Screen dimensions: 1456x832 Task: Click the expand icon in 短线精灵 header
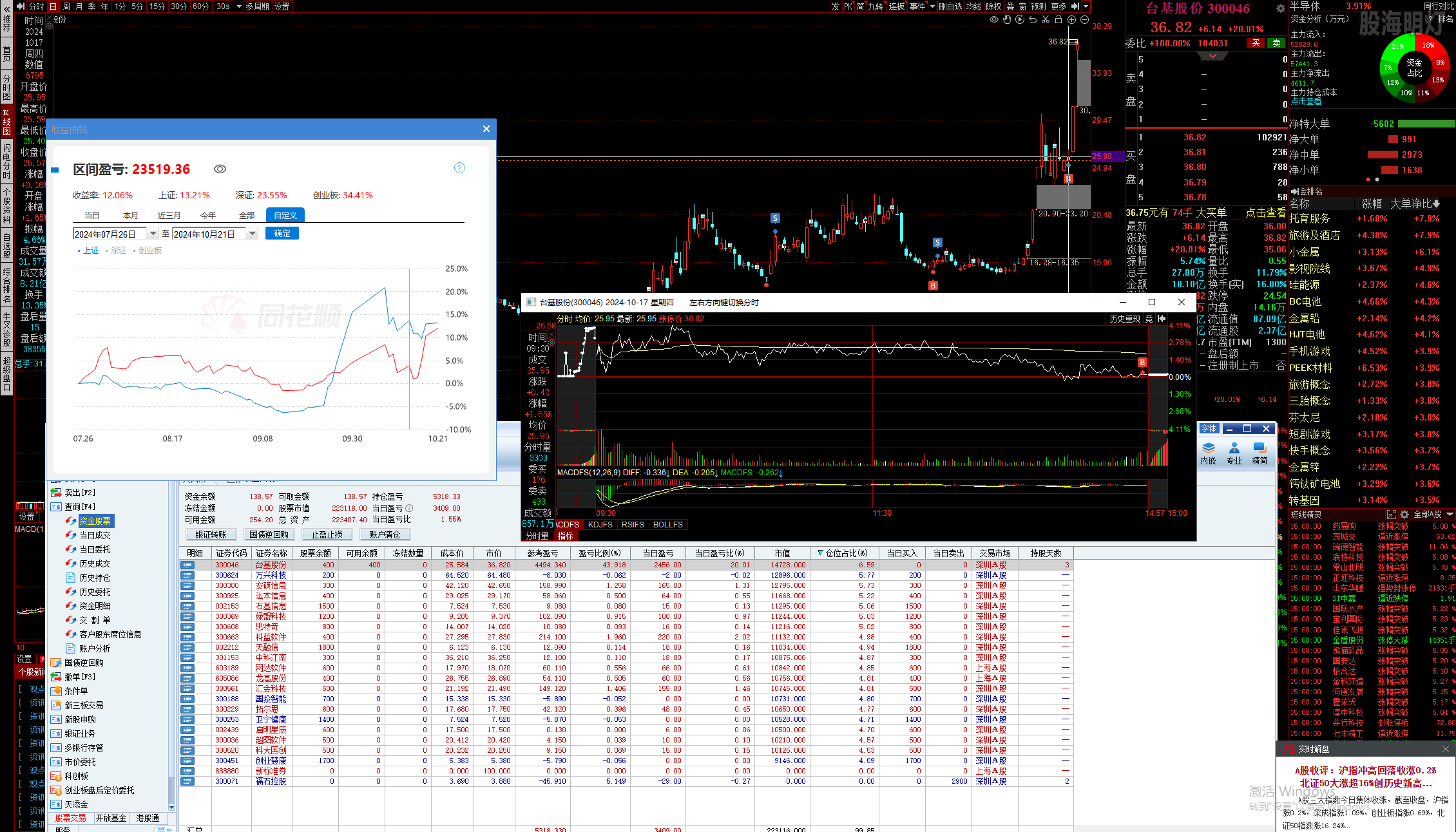point(1392,514)
